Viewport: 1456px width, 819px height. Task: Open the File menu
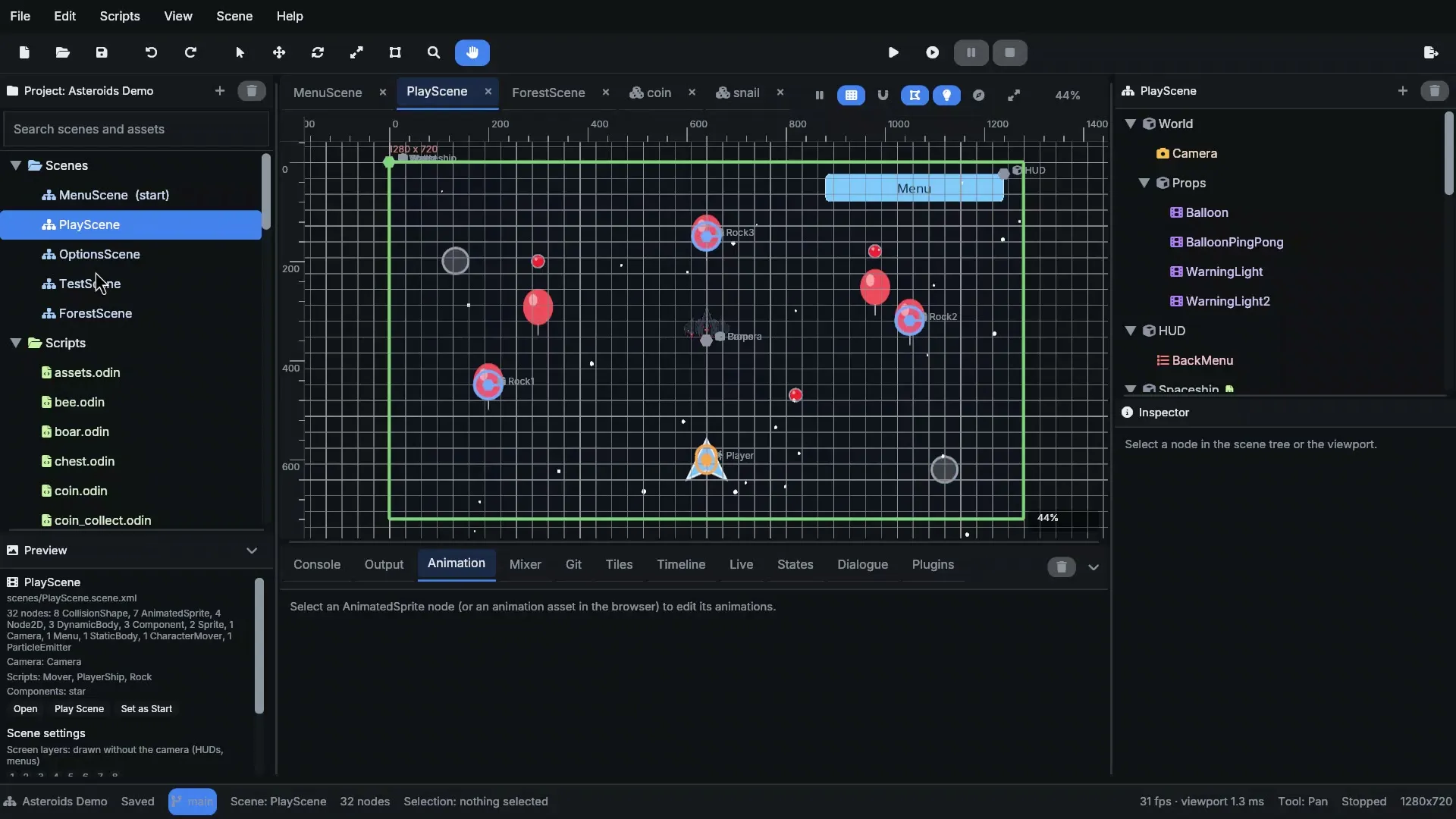[20, 16]
